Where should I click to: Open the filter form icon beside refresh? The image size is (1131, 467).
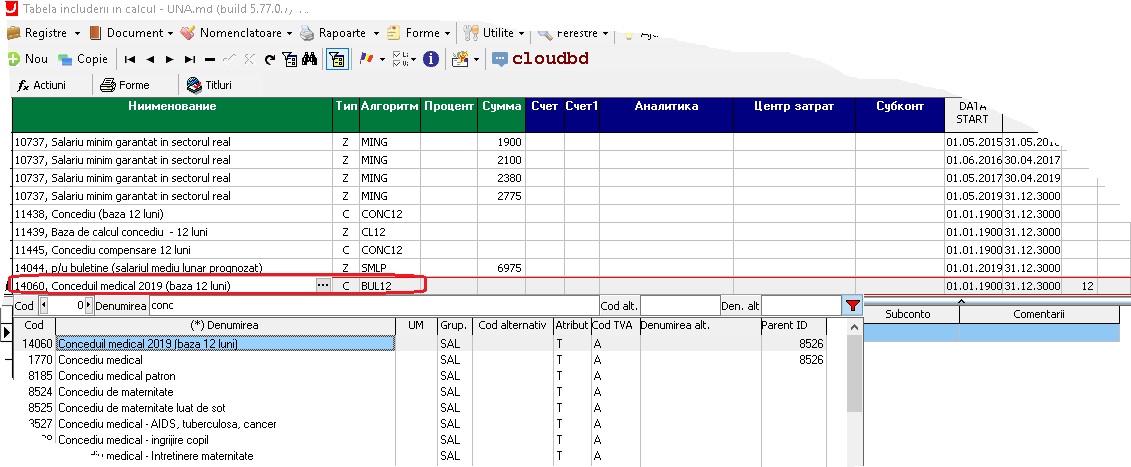[289, 59]
